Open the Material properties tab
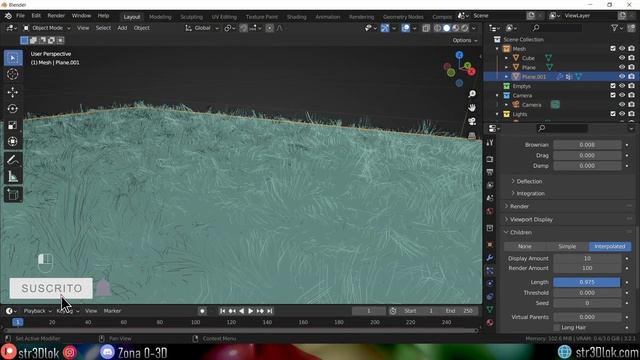Image resolution: width=640 pixels, height=360 pixels. click(x=490, y=322)
